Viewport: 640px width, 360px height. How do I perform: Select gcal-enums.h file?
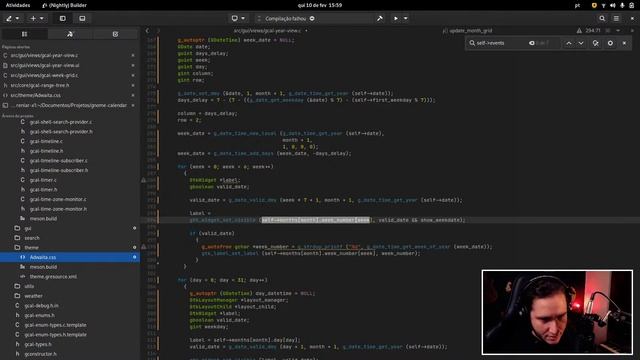click(x=39, y=316)
